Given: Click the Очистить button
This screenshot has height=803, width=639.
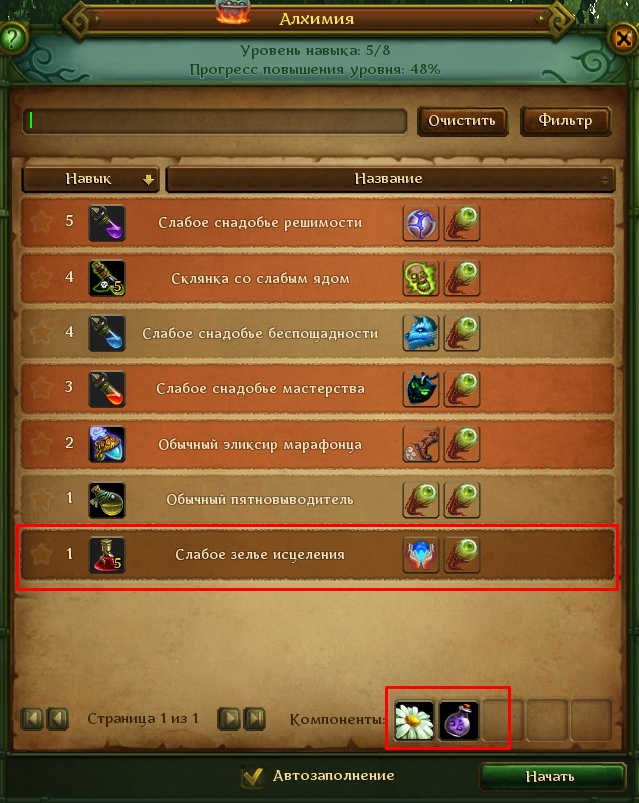Looking at the screenshot, I should [462, 121].
